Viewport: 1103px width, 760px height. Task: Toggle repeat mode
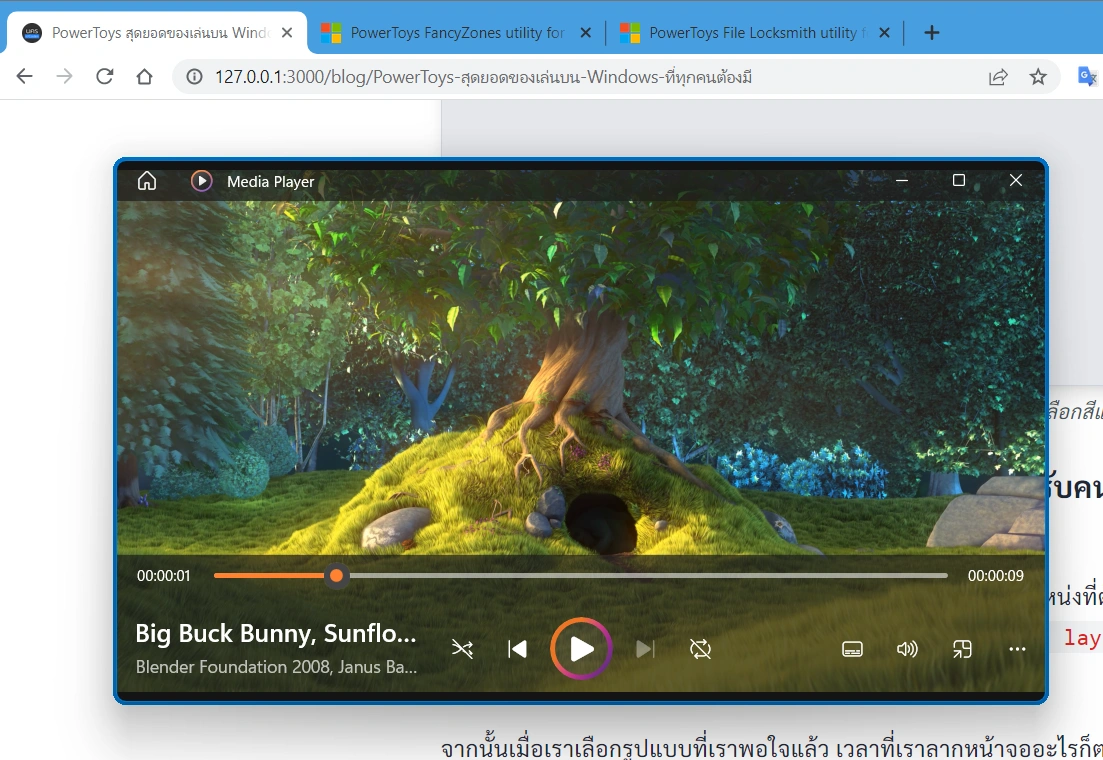(x=701, y=649)
